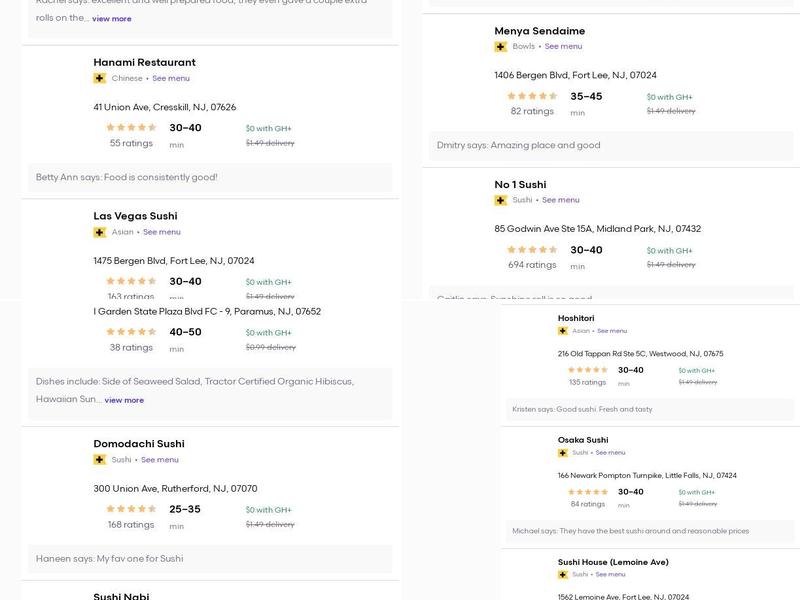Click the star rating of Hanami Restaurant
Screen dimensions: 800x600
tap(131, 128)
